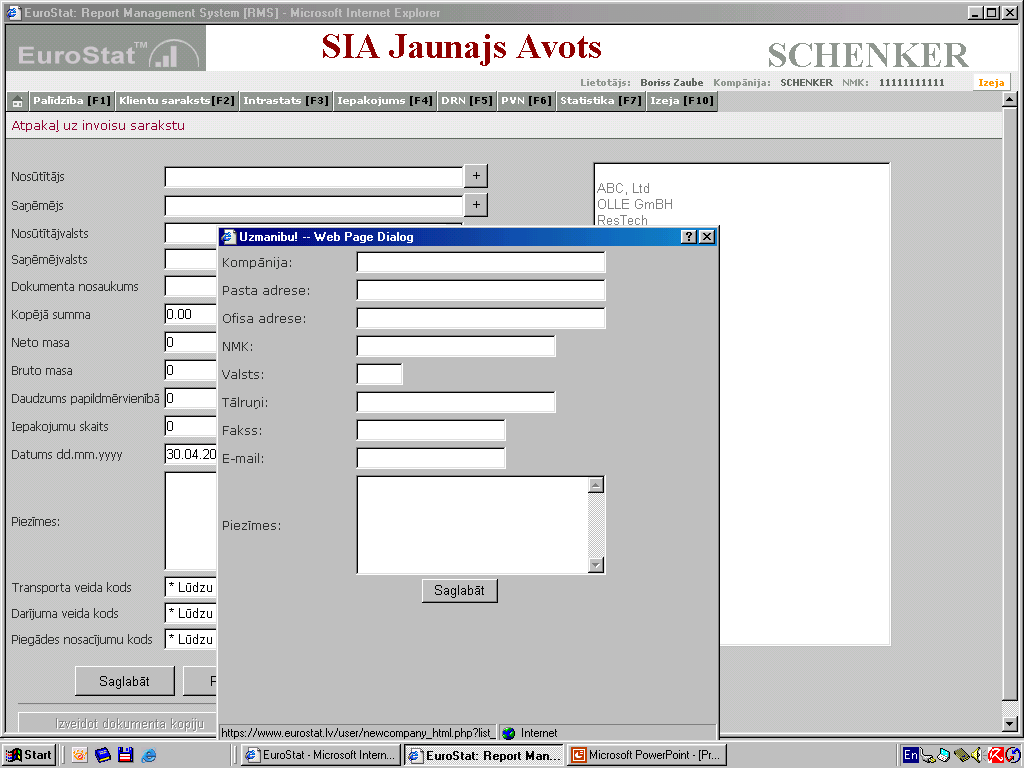The height and width of the screenshot is (768, 1024).
Task: Click dialog help question mark button
Action: (x=688, y=236)
